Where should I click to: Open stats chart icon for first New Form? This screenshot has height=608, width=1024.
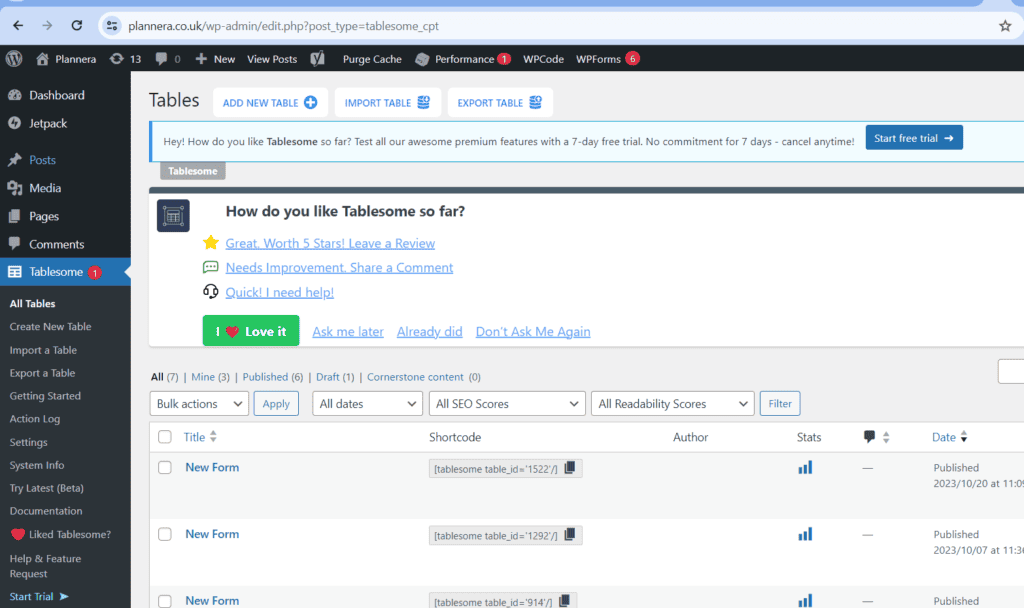[x=805, y=467]
